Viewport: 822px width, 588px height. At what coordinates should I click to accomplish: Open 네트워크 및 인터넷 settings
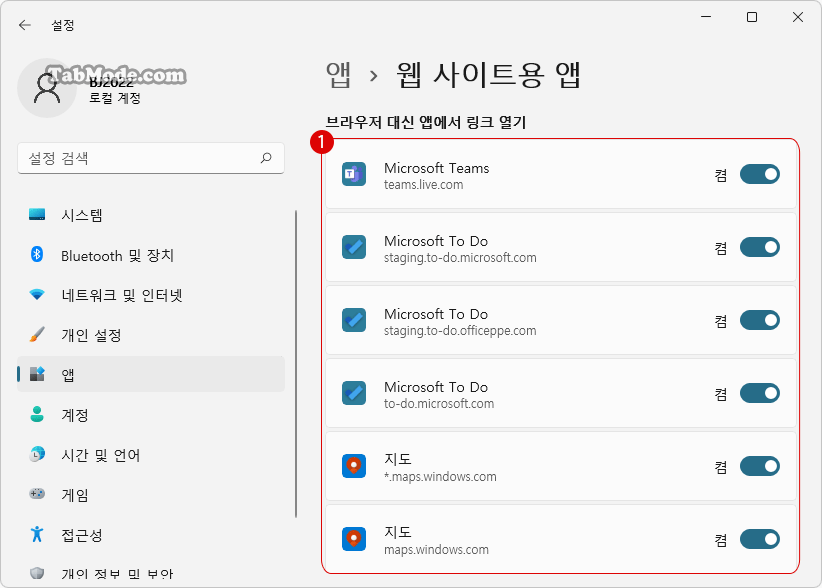151,295
